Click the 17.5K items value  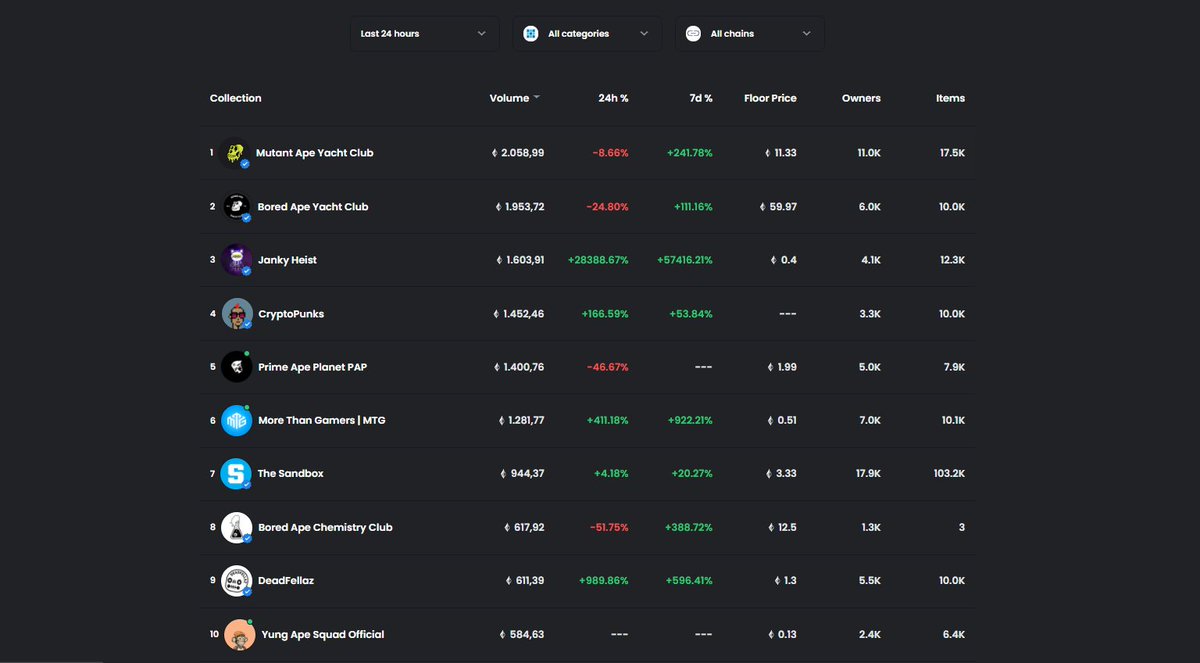click(x=952, y=153)
